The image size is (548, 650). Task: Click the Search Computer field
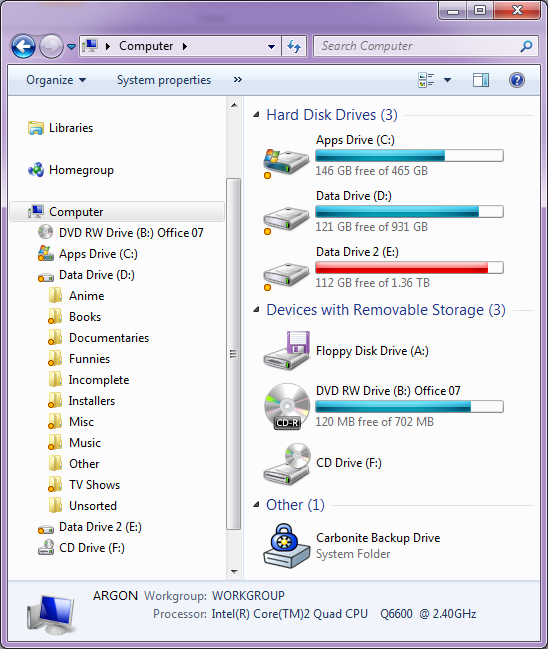pos(425,46)
